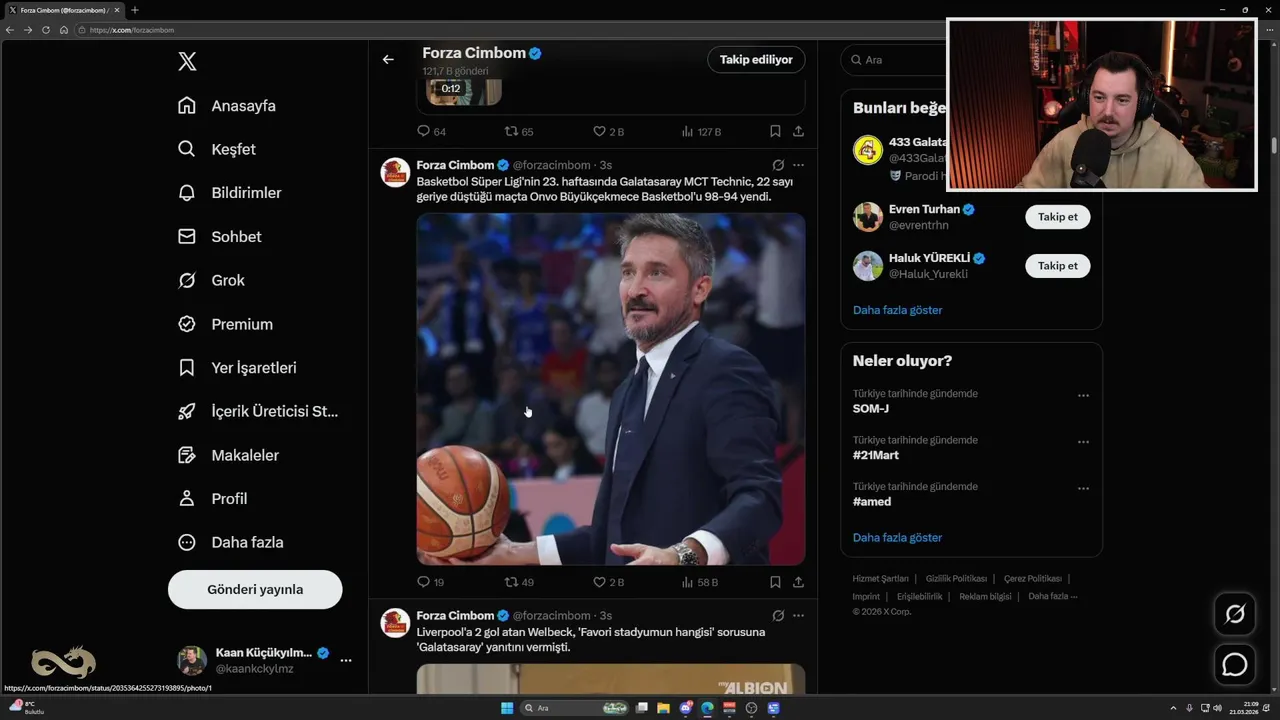Viewport: 1280px width, 720px height.
Task: Like the video post with 127 B views
Action: pyautogui.click(x=608, y=131)
